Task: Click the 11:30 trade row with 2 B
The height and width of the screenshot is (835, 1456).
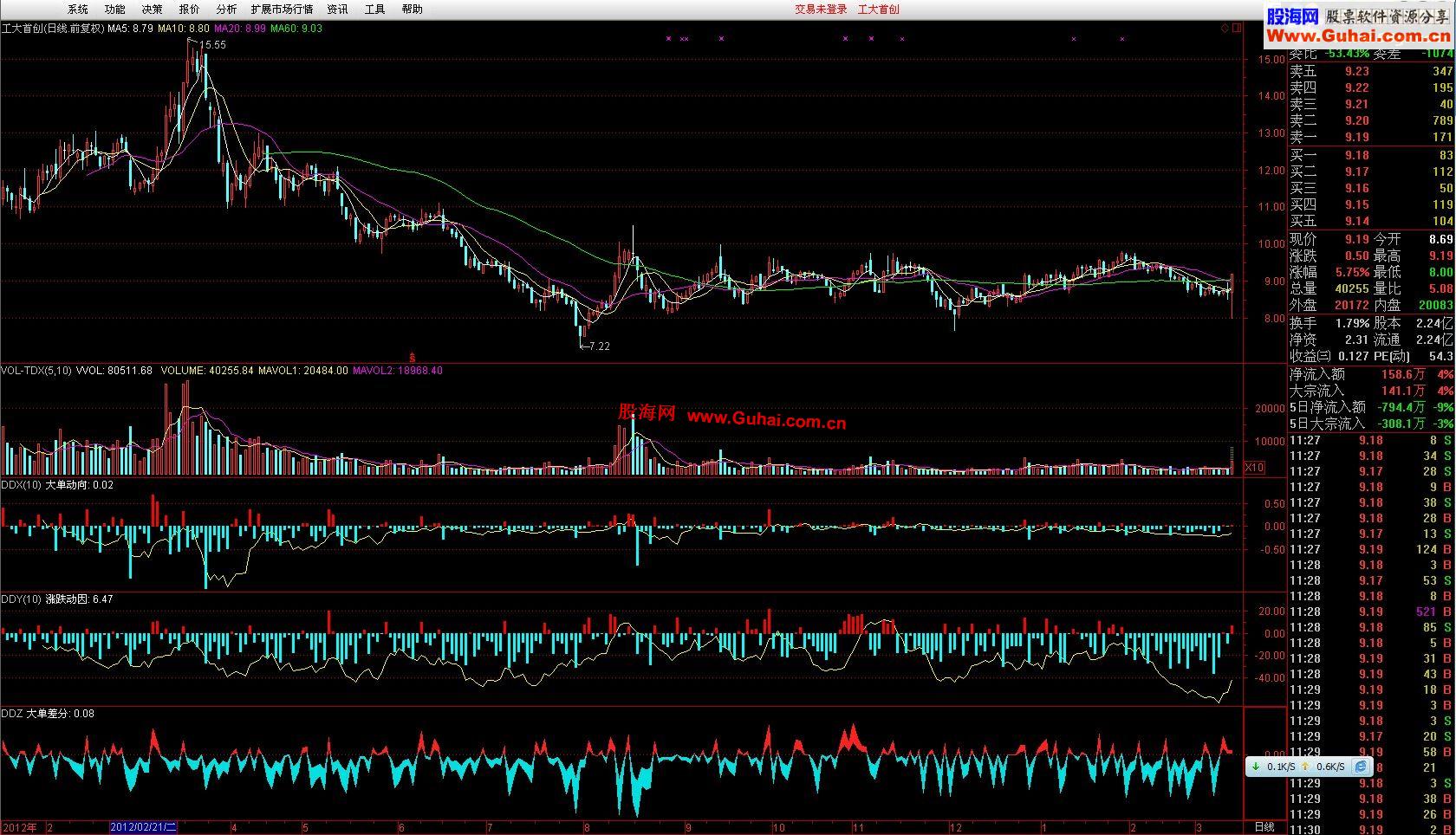Action: pos(1371,830)
